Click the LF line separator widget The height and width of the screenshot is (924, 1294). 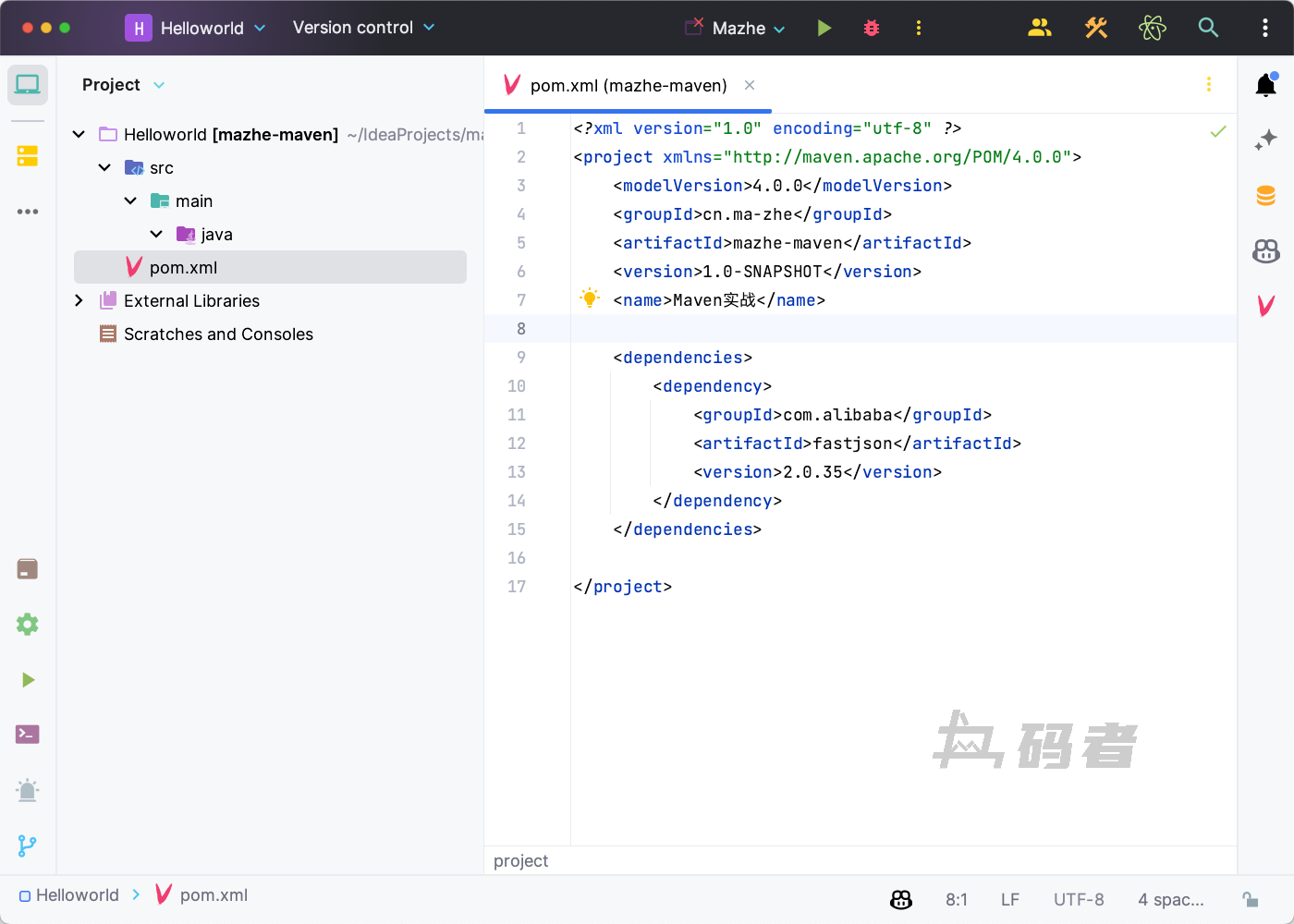pyautogui.click(x=1009, y=899)
